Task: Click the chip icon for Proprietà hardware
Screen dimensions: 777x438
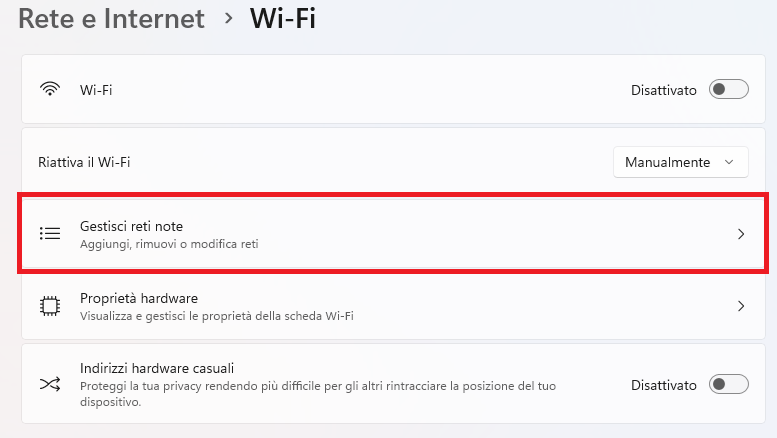Action: tap(50, 306)
